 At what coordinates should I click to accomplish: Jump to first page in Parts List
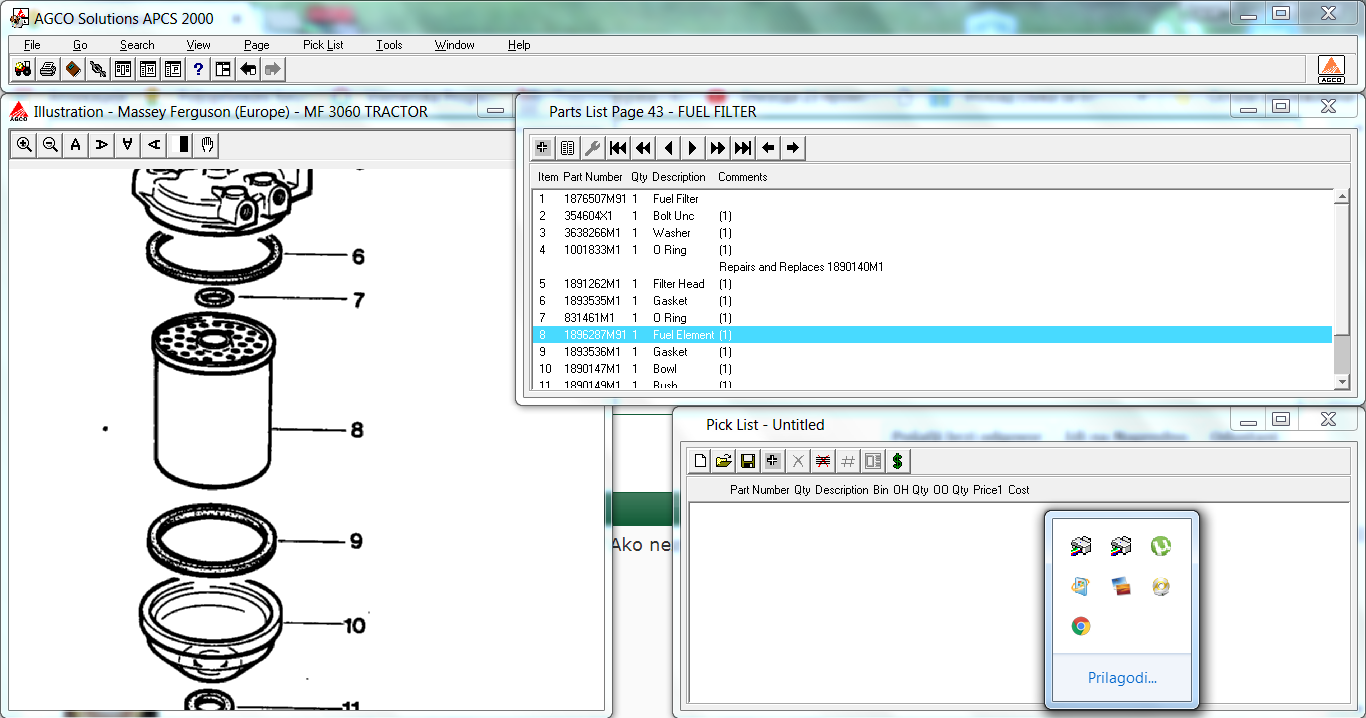618,148
